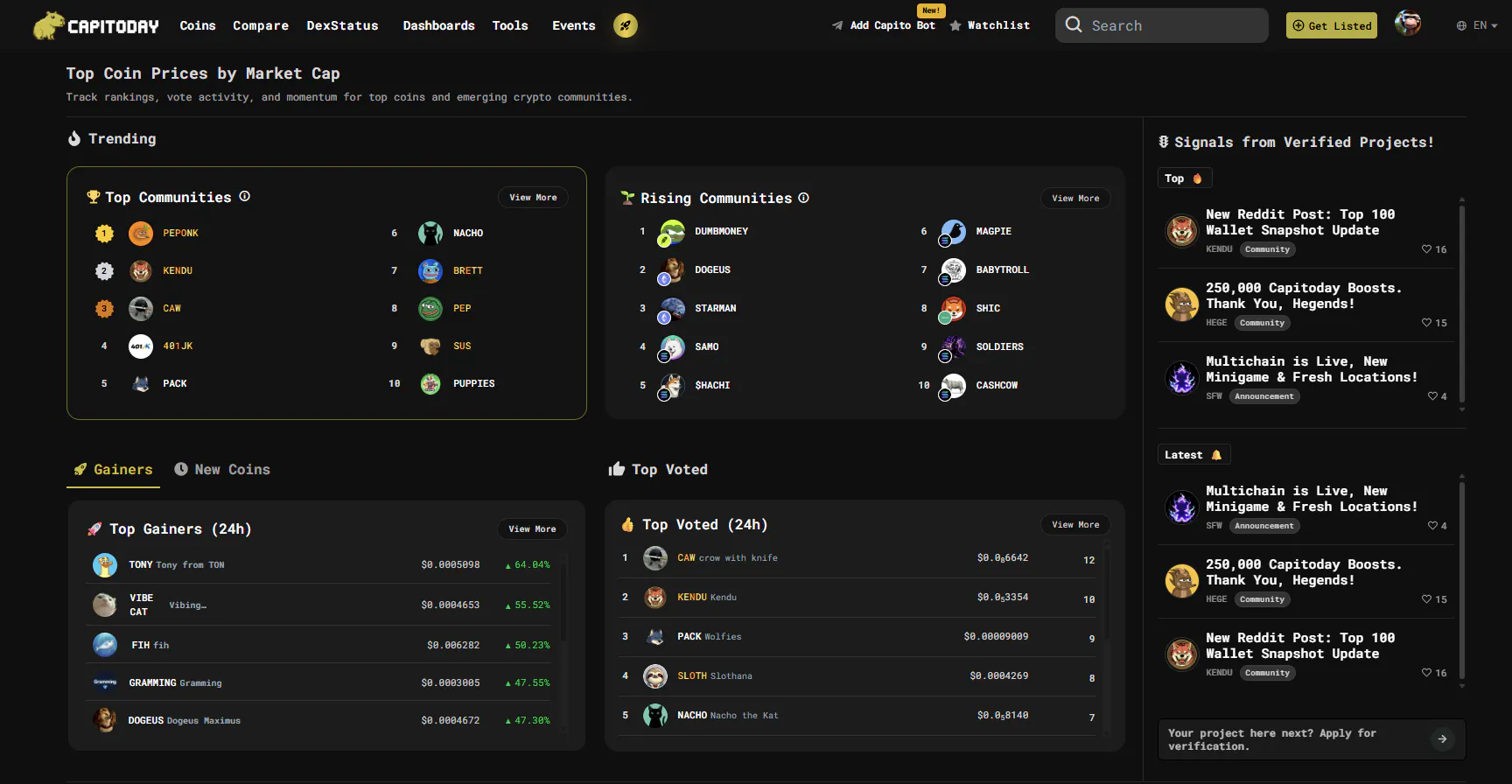Viewport: 1512px width, 784px height.
Task: Select the Top tab in Signals panel
Action: (1185, 178)
